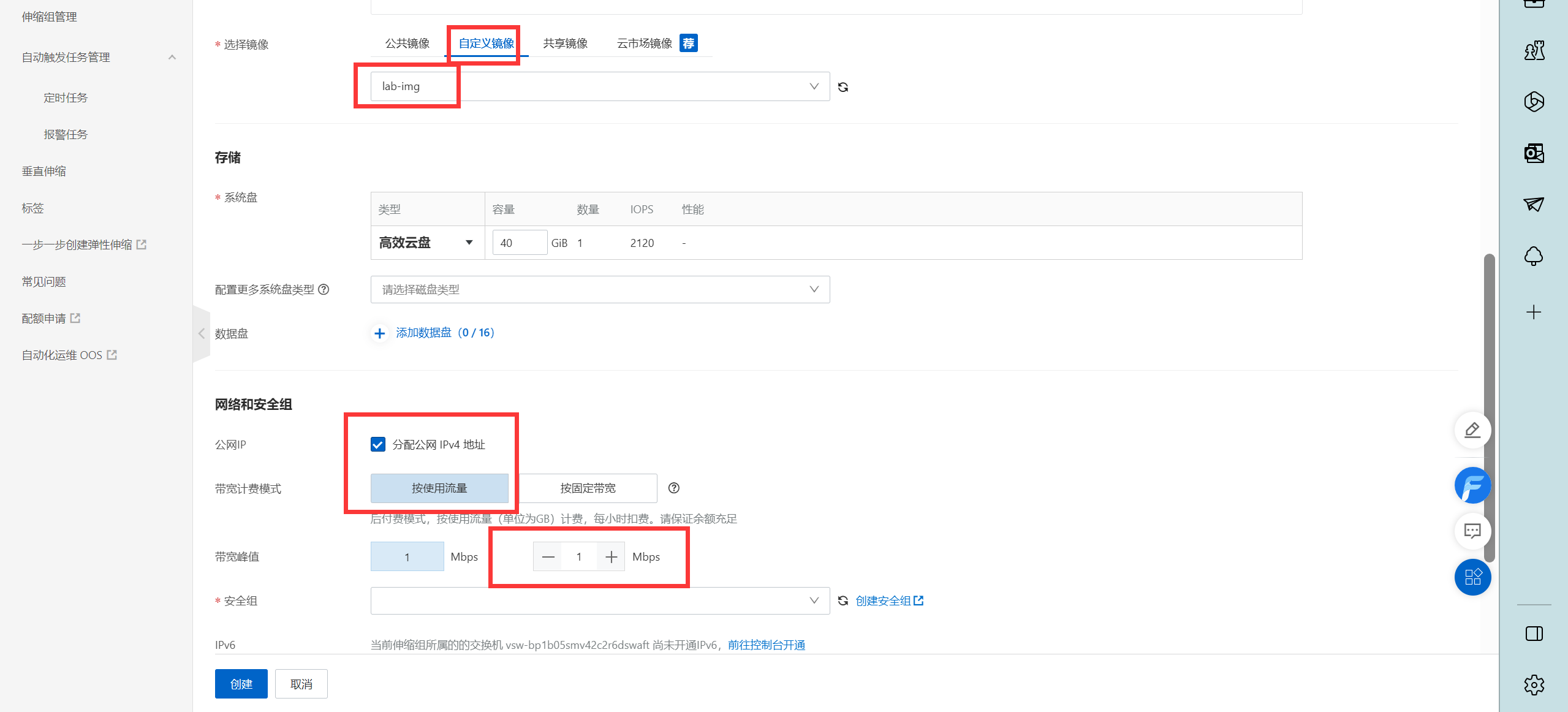1568x712 pixels.
Task: Open the quick apps grid floating button
Action: [1472, 577]
